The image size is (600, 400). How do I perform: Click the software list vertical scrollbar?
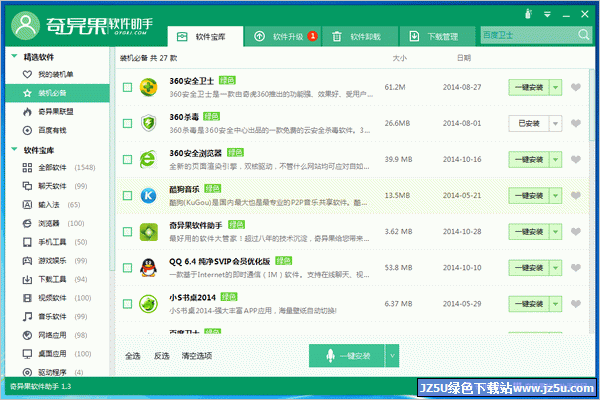pyautogui.click(x=592, y=104)
